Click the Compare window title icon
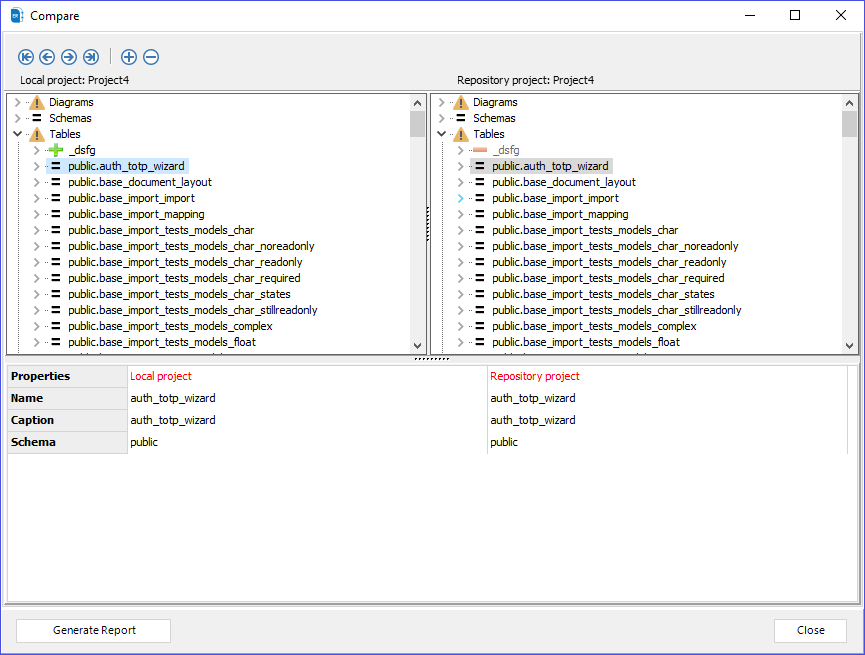This screenshot has width=865, height=655. (x=17, y=15)
